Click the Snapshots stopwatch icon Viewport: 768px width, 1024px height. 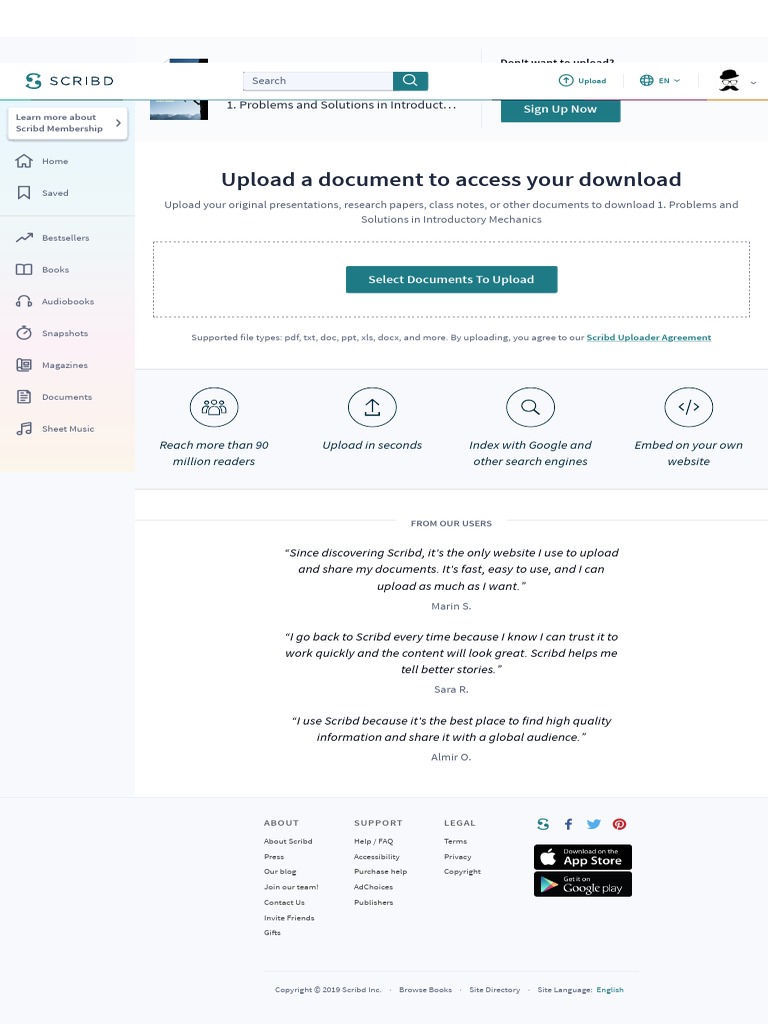pyautogui.click(x=24, y=333)
